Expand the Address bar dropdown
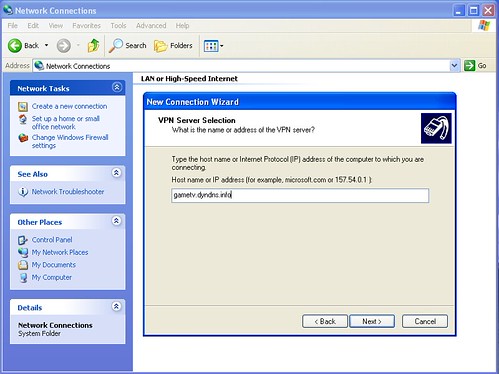Image resolution: width=499 pixels, height=374 pixels. [x=454, y=66]
